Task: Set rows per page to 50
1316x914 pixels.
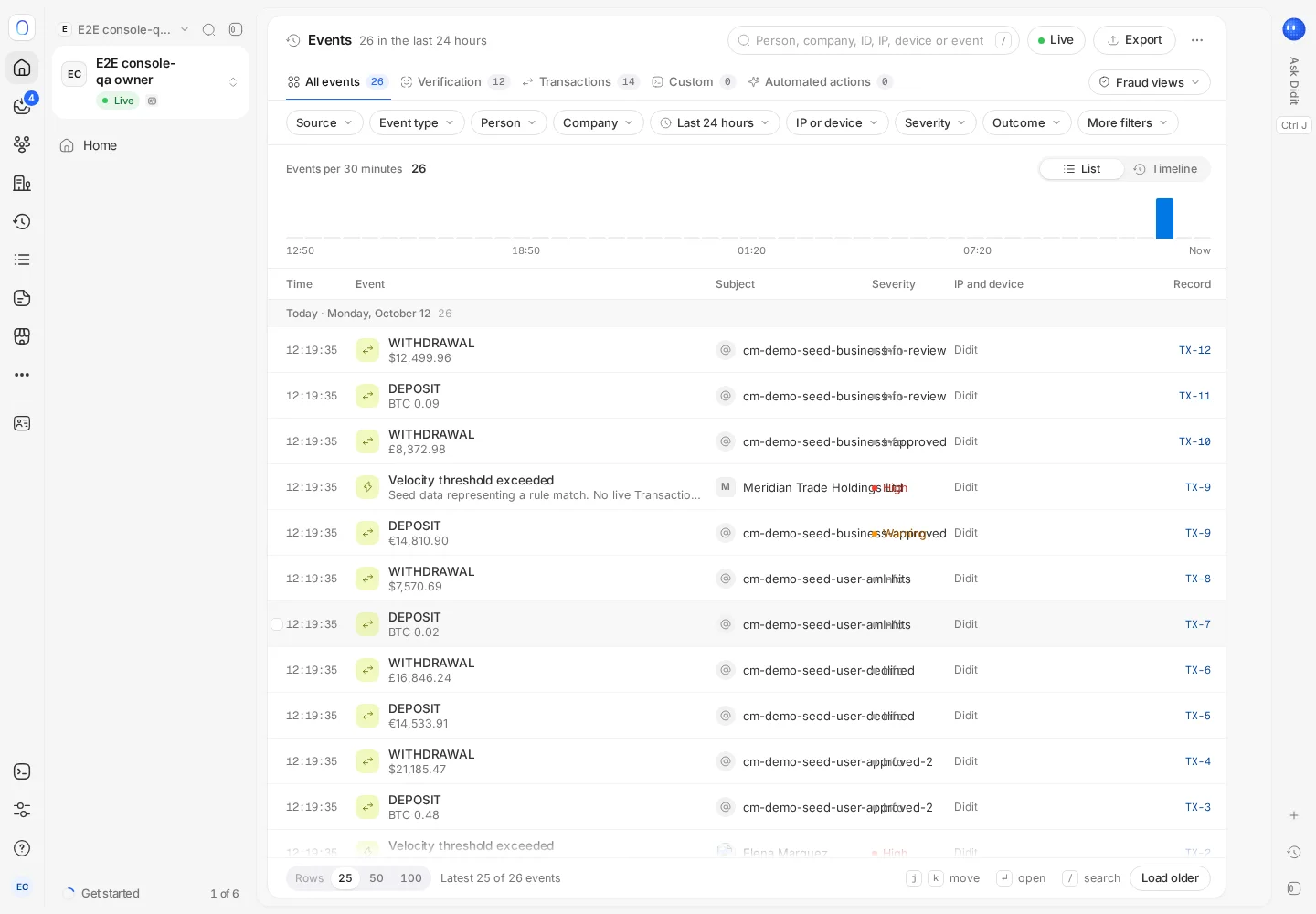Action: pyautogui.click(x=377, y=878)
